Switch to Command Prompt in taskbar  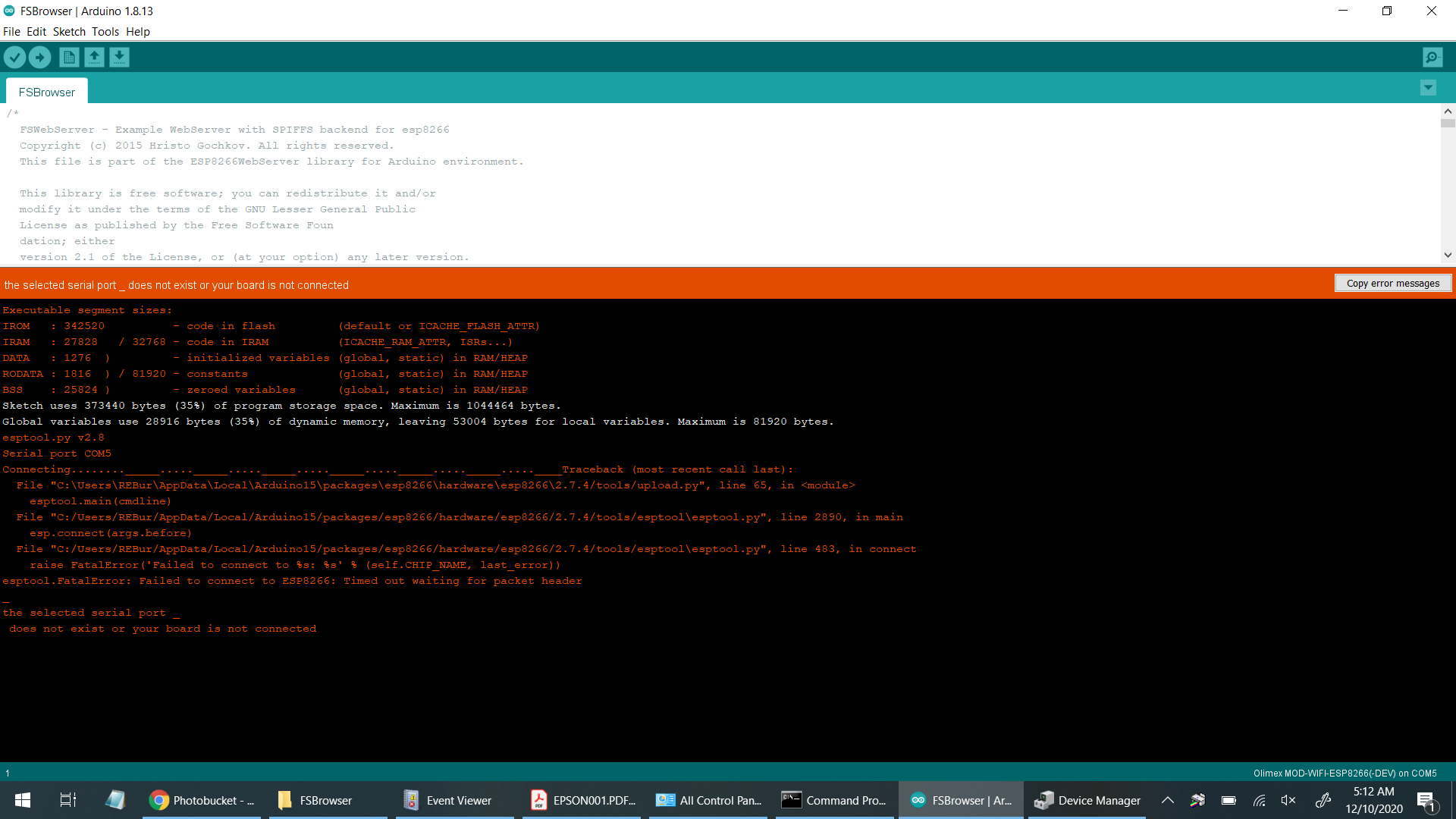pyautogui.click(x=834, y=800)
